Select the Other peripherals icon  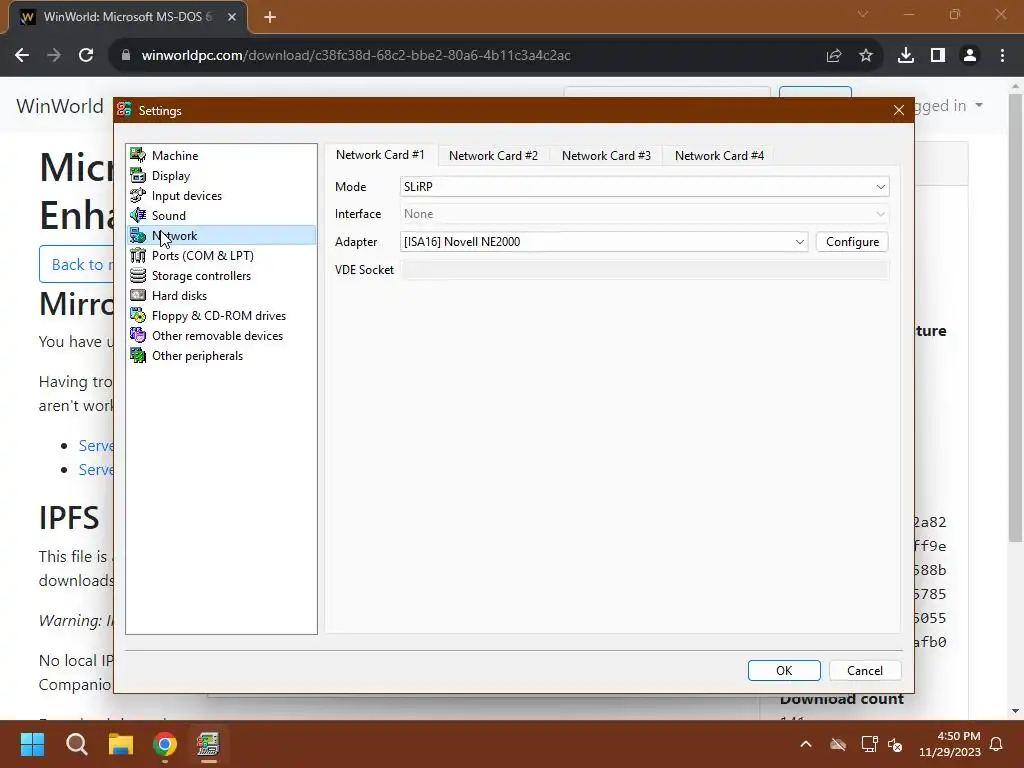tap(138, 355)
